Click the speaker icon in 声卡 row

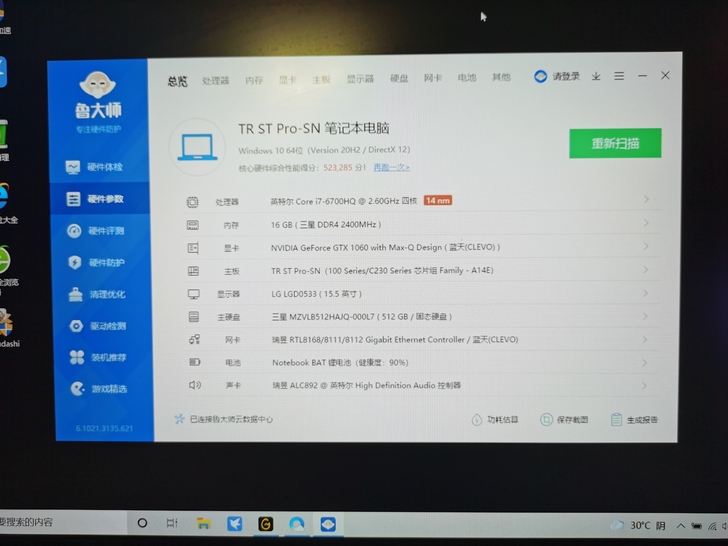(195, 385)
